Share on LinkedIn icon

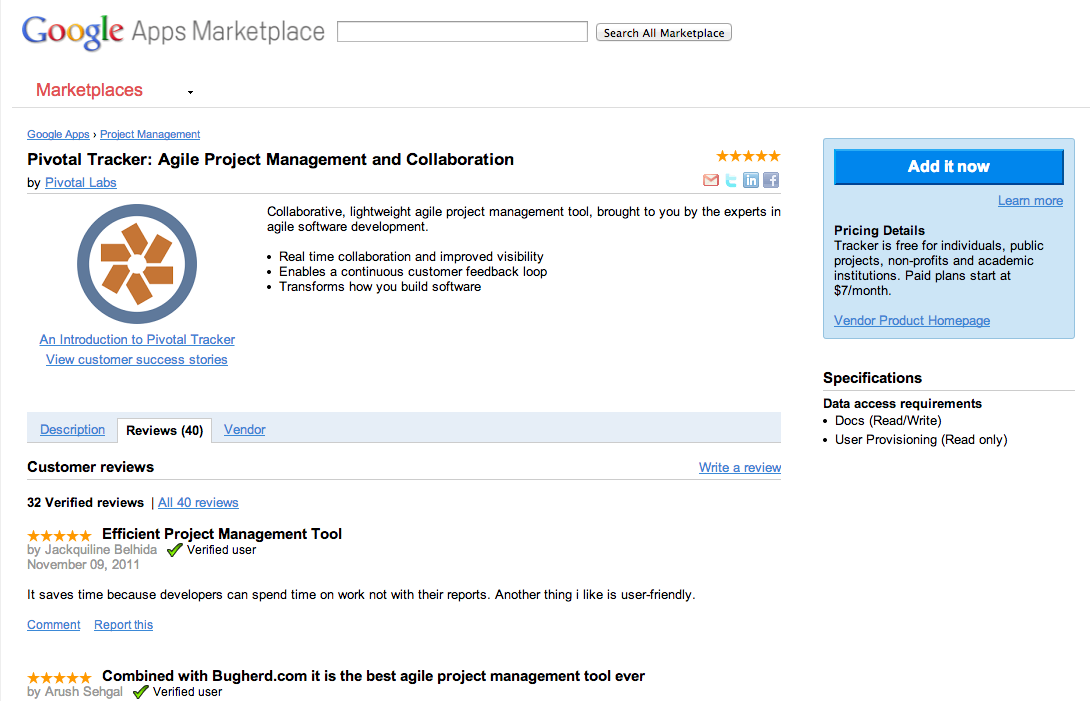tap(751, 181)
